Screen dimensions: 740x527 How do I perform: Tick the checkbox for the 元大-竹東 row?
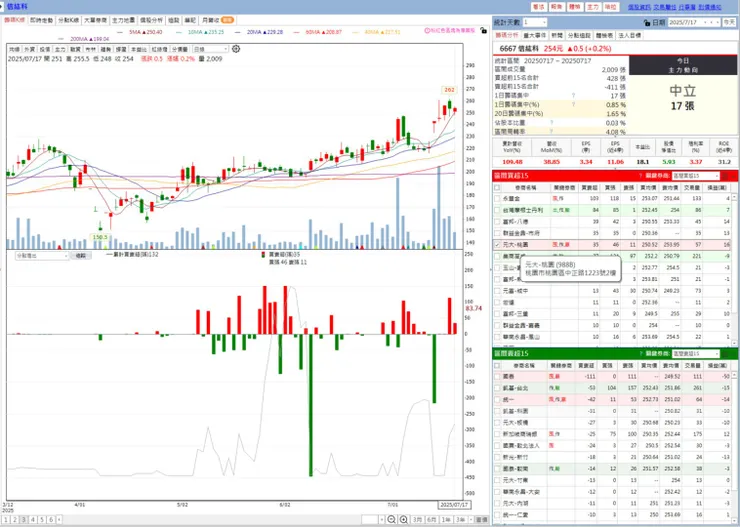coord(497,480)
